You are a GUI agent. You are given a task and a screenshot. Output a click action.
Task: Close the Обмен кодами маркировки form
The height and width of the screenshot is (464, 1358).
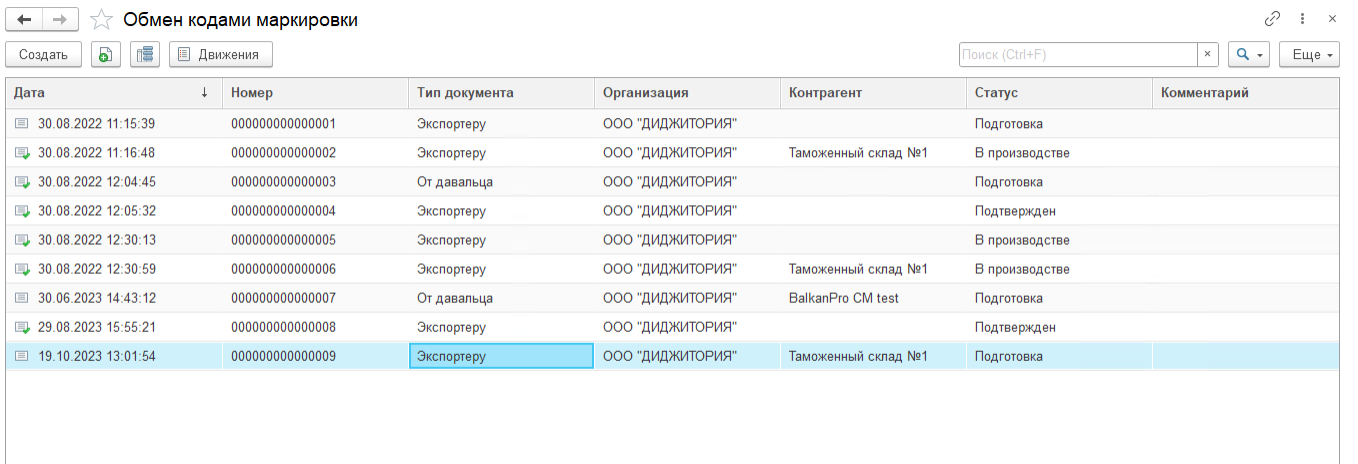point(1332,19)
